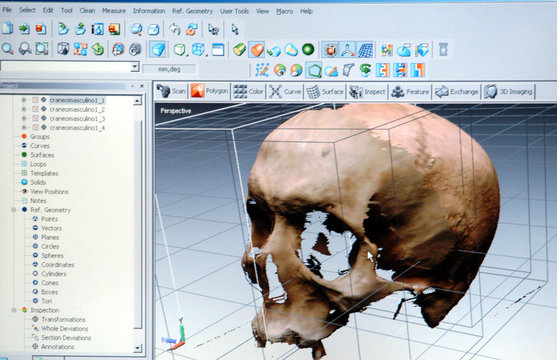Select craneomasculino1_2 in the tree
Screen dimensions: 557x360
77,109
